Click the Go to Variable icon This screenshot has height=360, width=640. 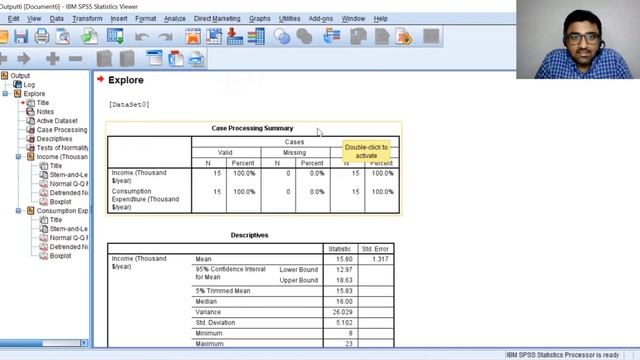click(235, 36)
